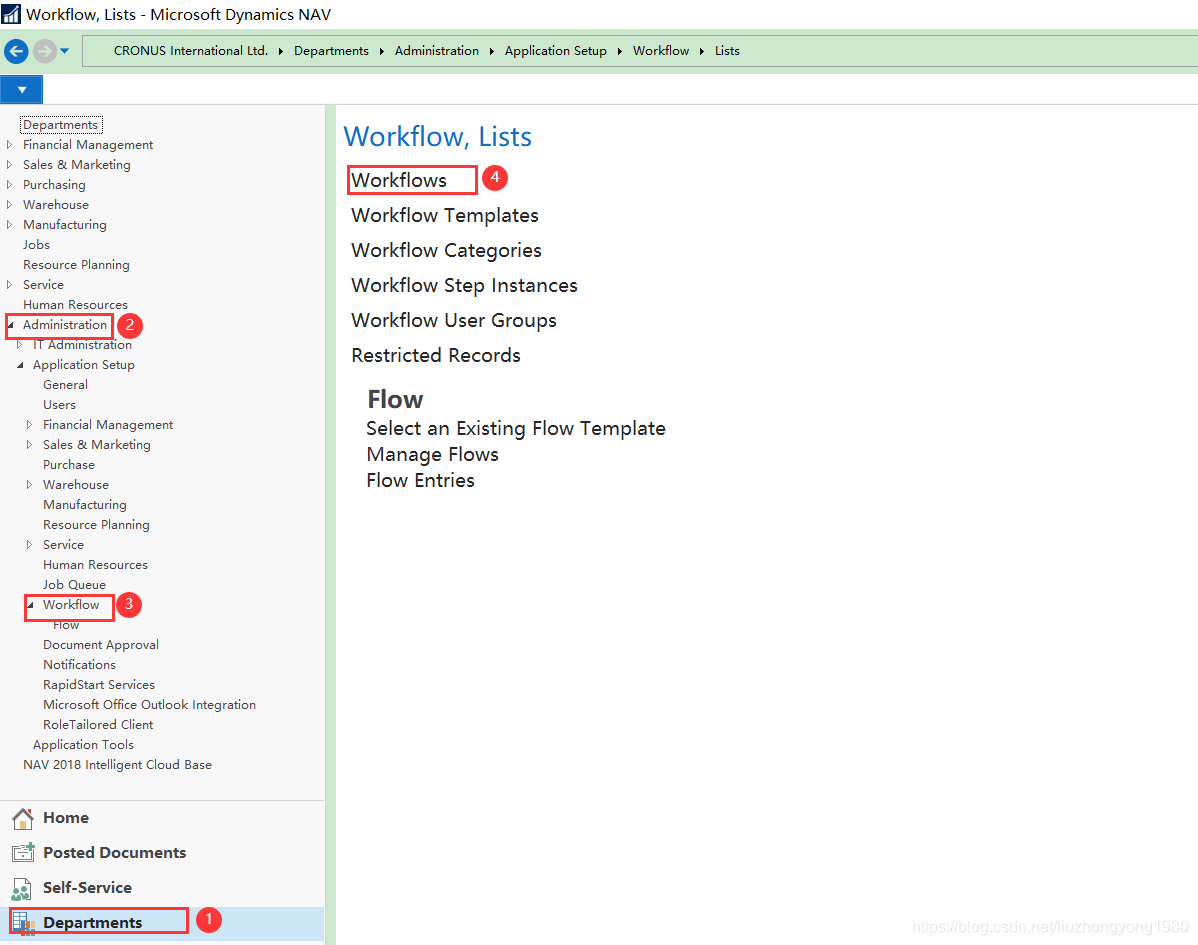Open the Workflows list link

(x=399, y=180)
